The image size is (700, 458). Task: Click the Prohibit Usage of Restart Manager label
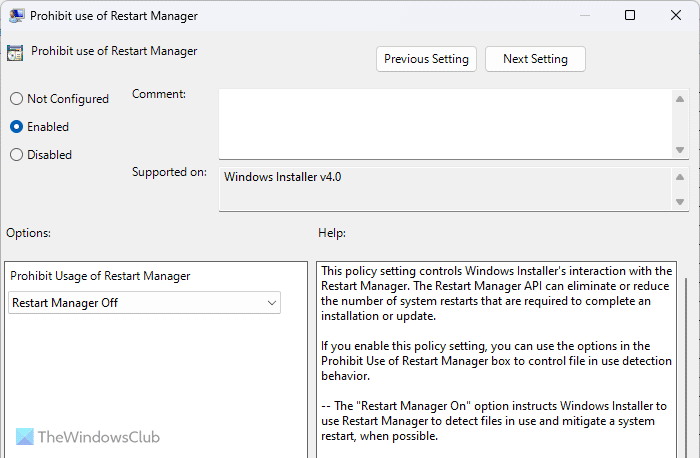[101, 276]
